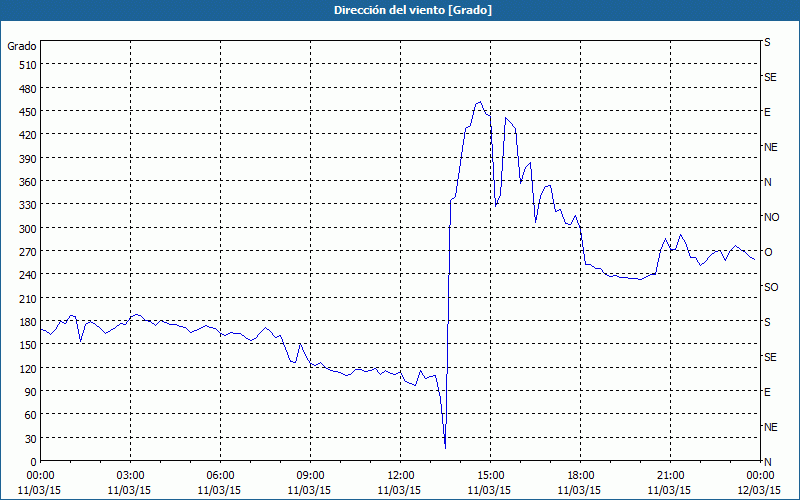The width and height of the screenshot is (800, 500).
Task: Click the '03:00' time label
Action: (130, 476)
